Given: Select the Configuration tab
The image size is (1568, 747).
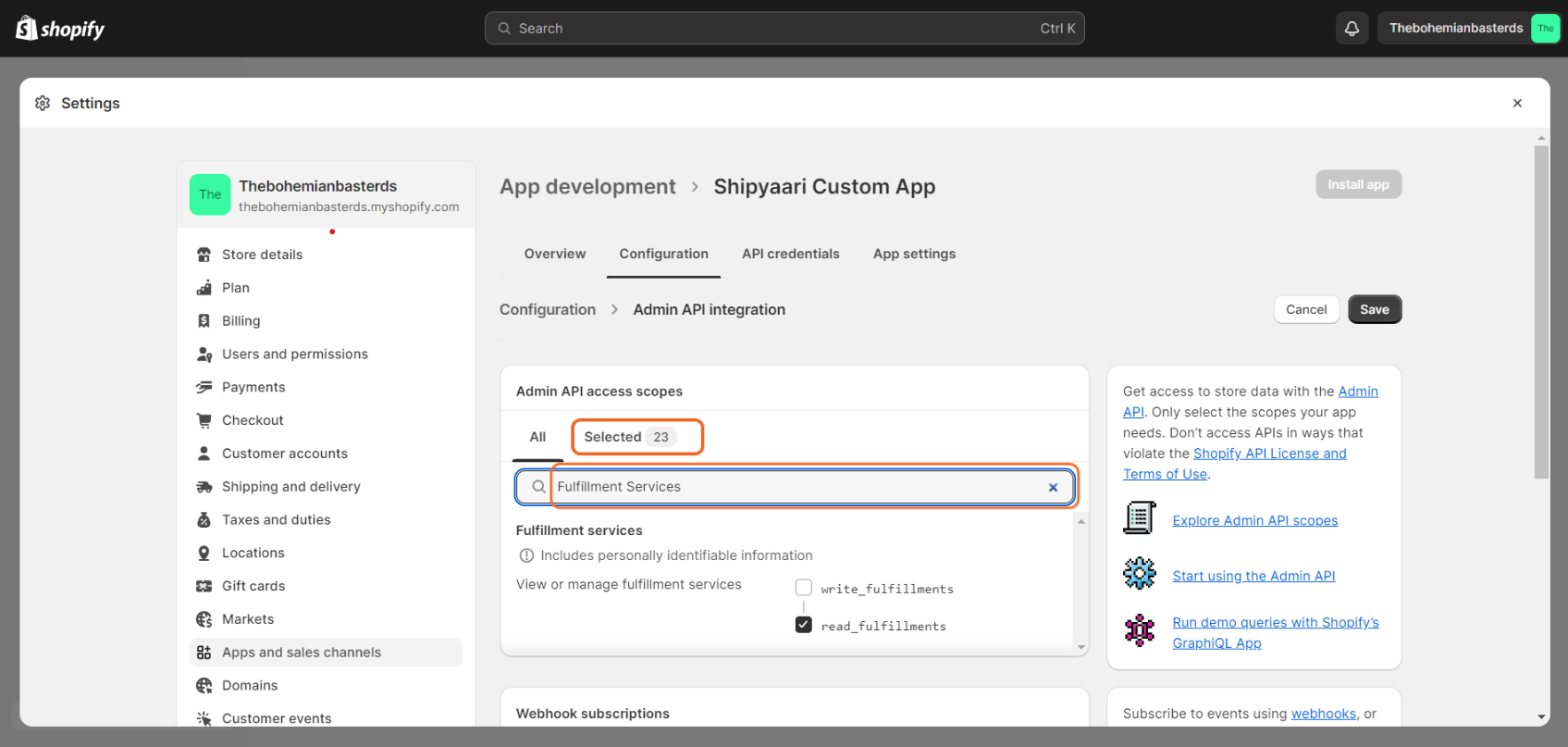Looking at the screenshot, I should pos(664,254).
